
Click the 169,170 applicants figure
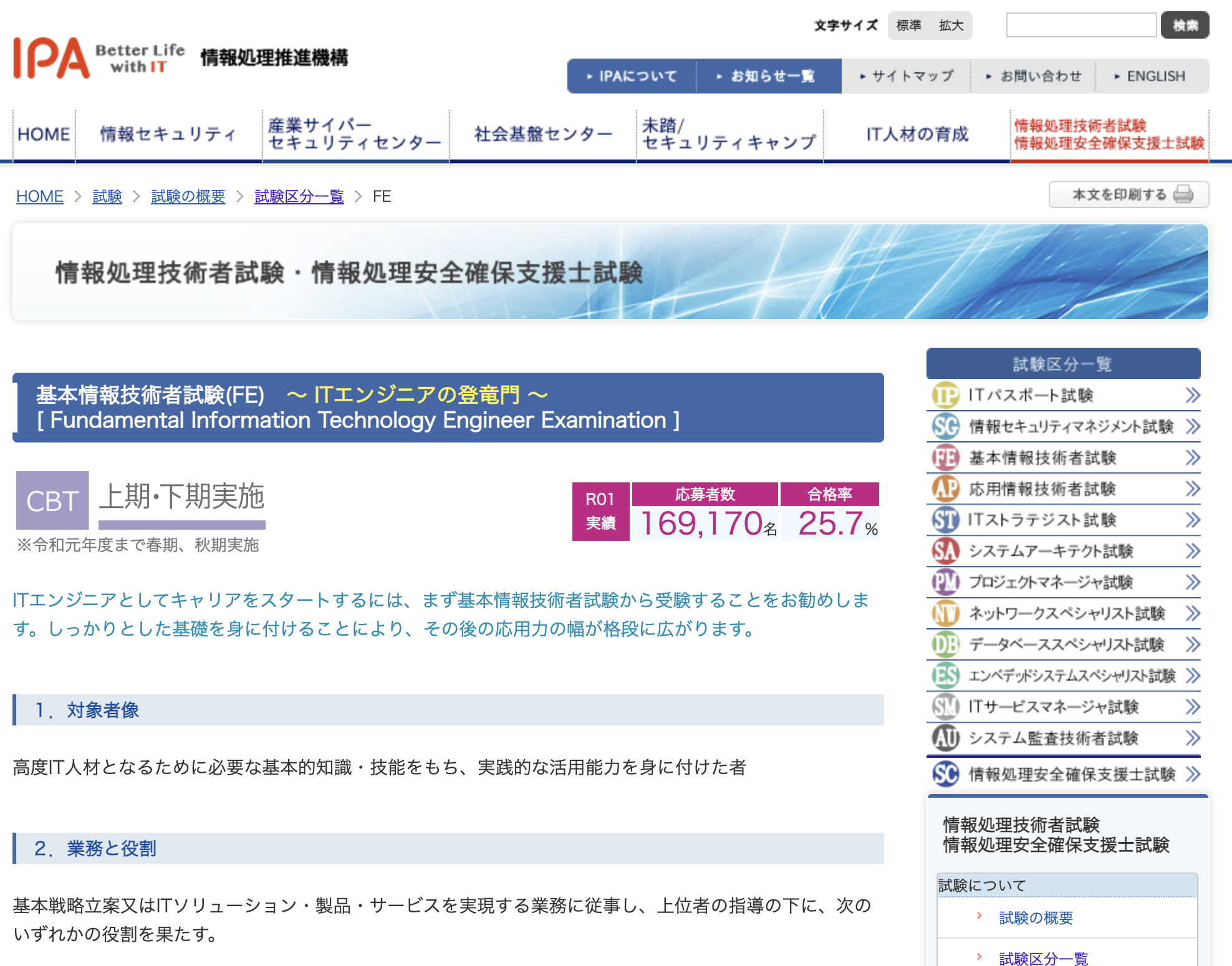[x=701, y=523]
